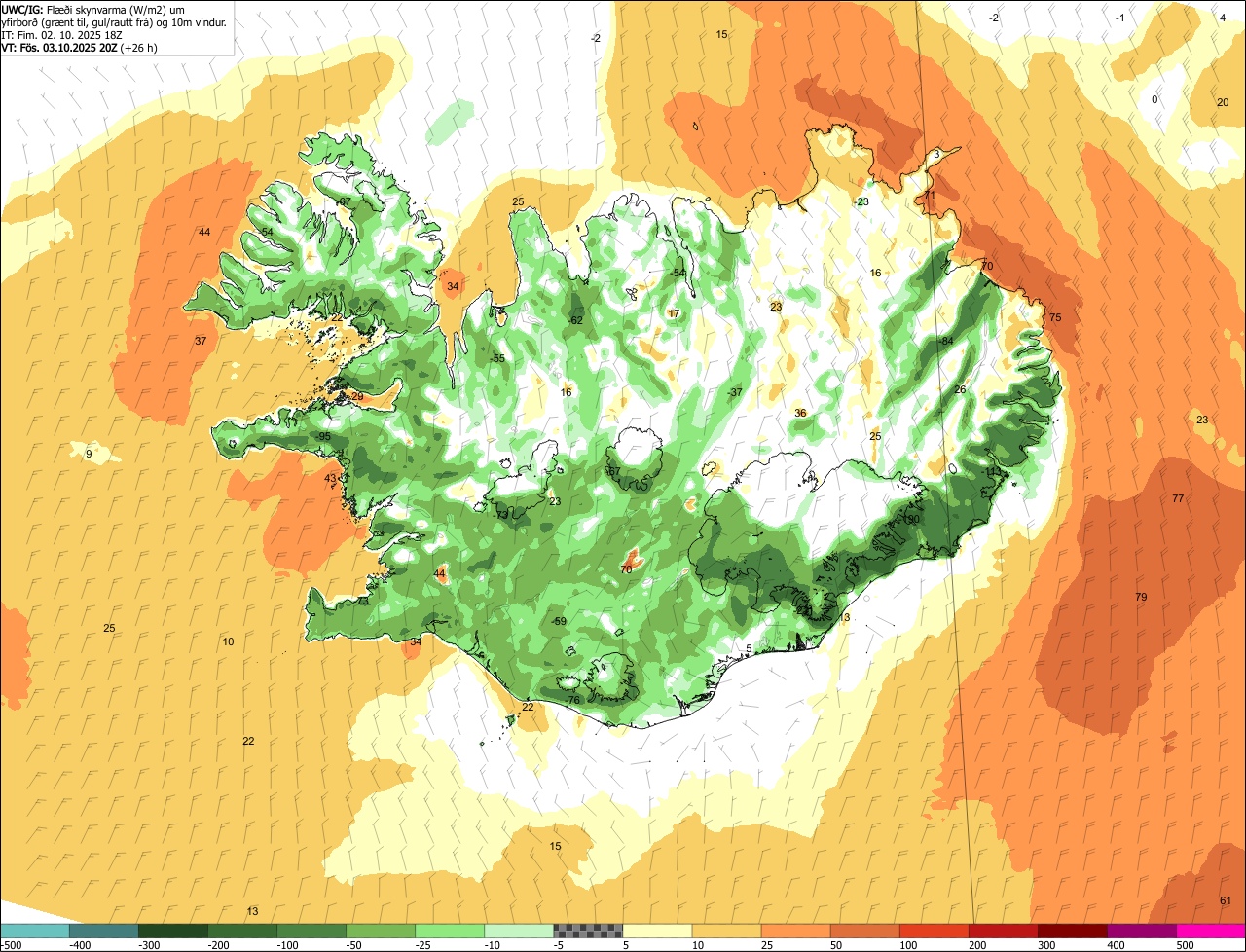
Task: Click the legend swatch between -50 and -25
Action: click(380, 931)
